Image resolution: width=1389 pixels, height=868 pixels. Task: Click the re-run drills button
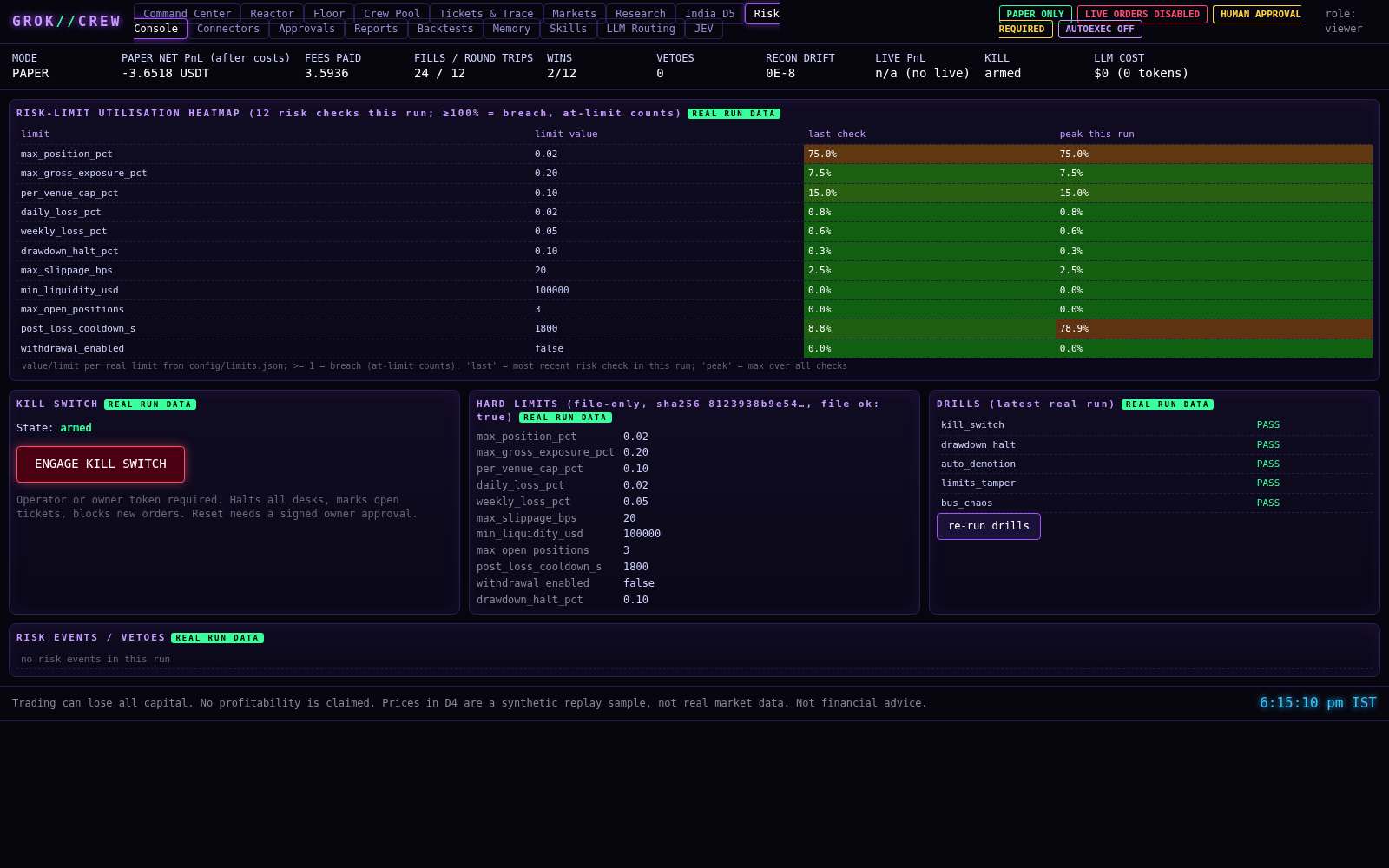pyautogui.click(x=989, y=526)
